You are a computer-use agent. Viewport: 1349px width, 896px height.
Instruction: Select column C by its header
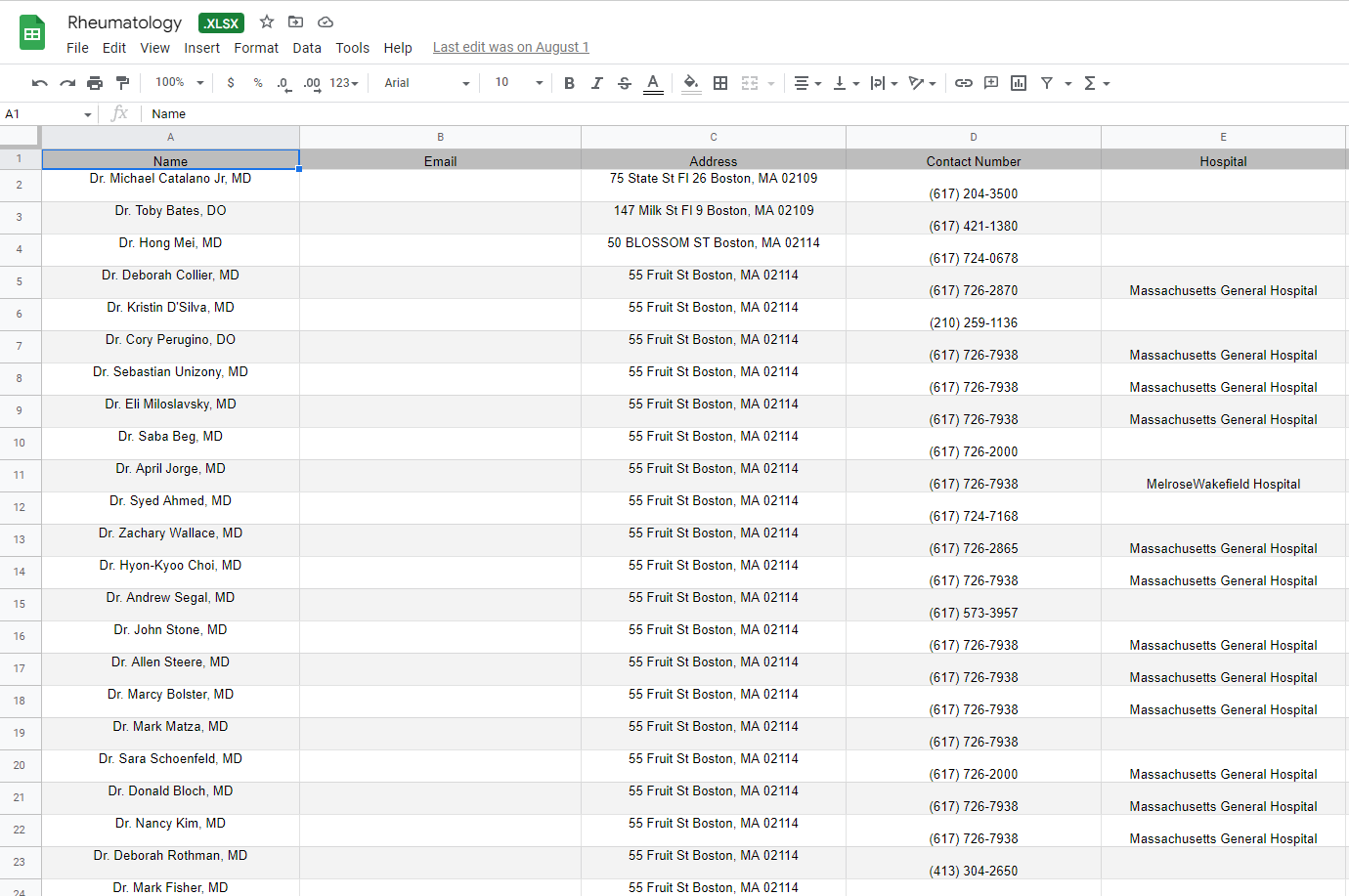714,137
